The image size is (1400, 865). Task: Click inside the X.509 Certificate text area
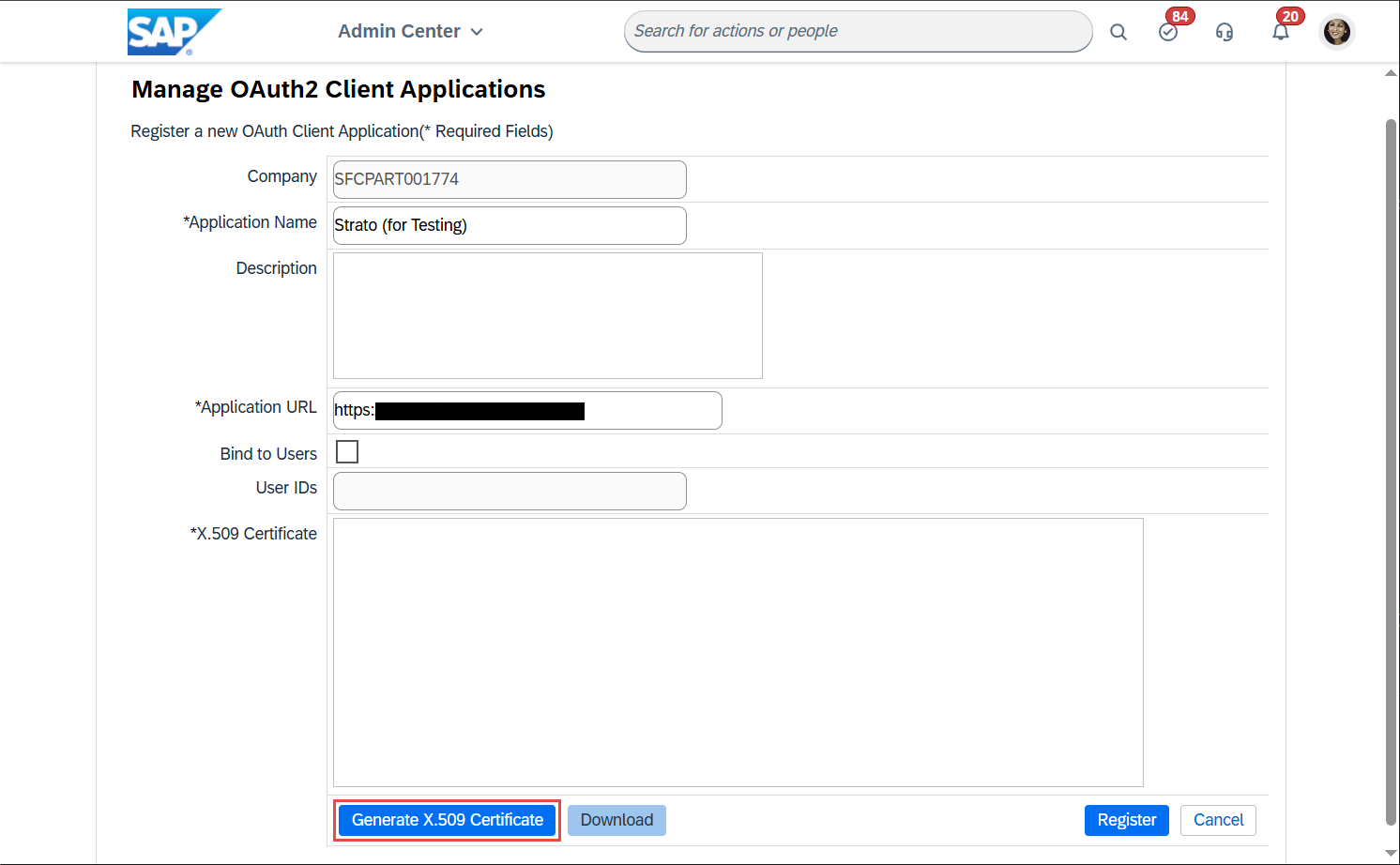pyautogui.click(x=738, y=652)
